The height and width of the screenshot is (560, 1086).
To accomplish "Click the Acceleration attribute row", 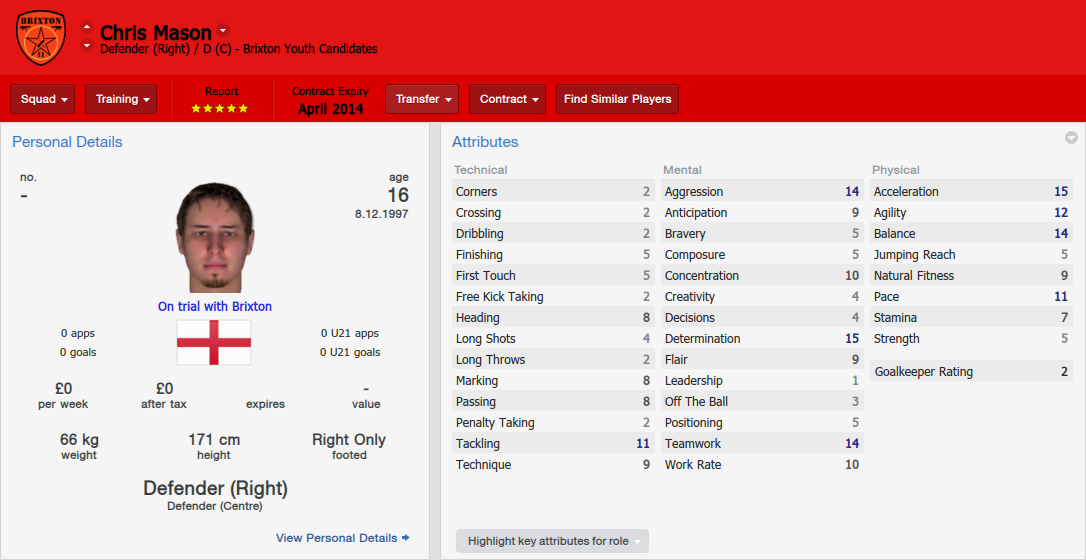I will tap(971, 192).
